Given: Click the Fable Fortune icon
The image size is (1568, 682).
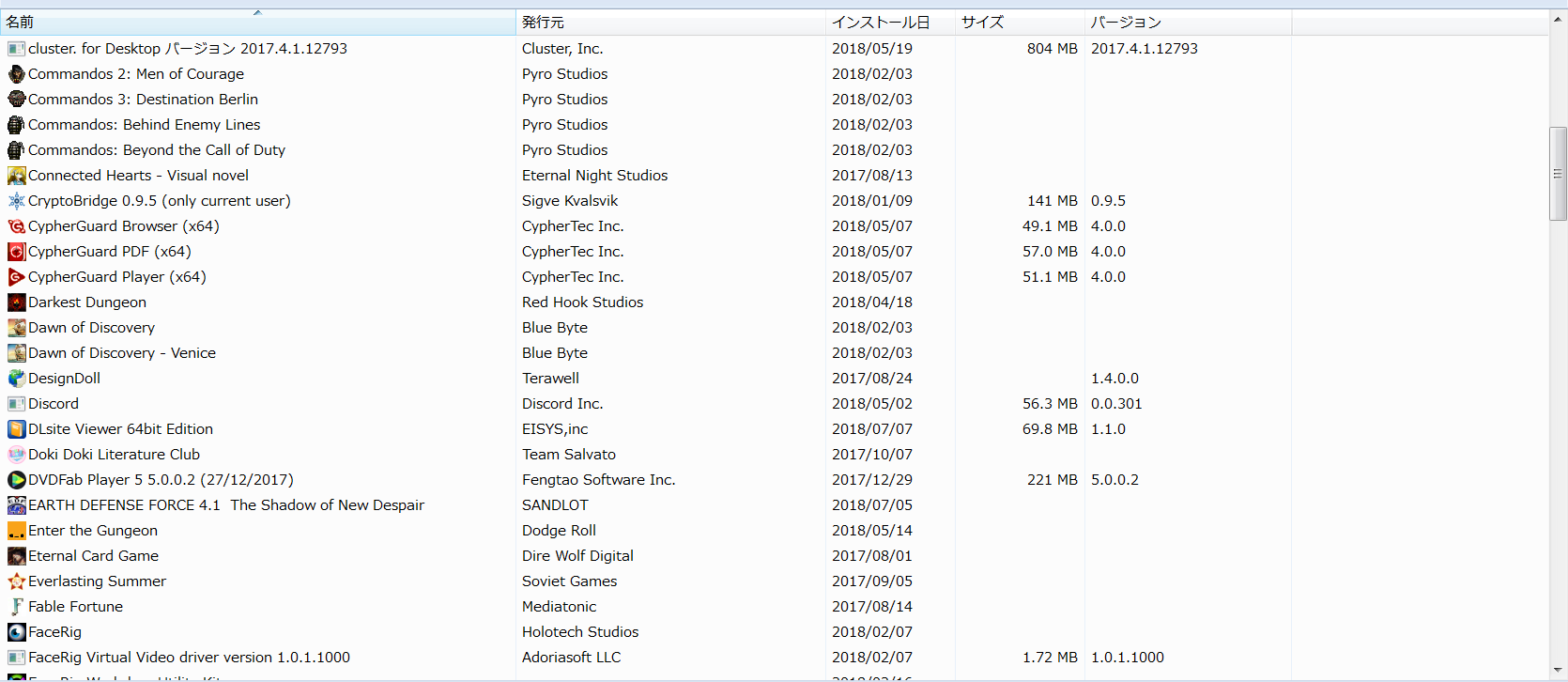Looking at the screenshot, I should (16, 607).
